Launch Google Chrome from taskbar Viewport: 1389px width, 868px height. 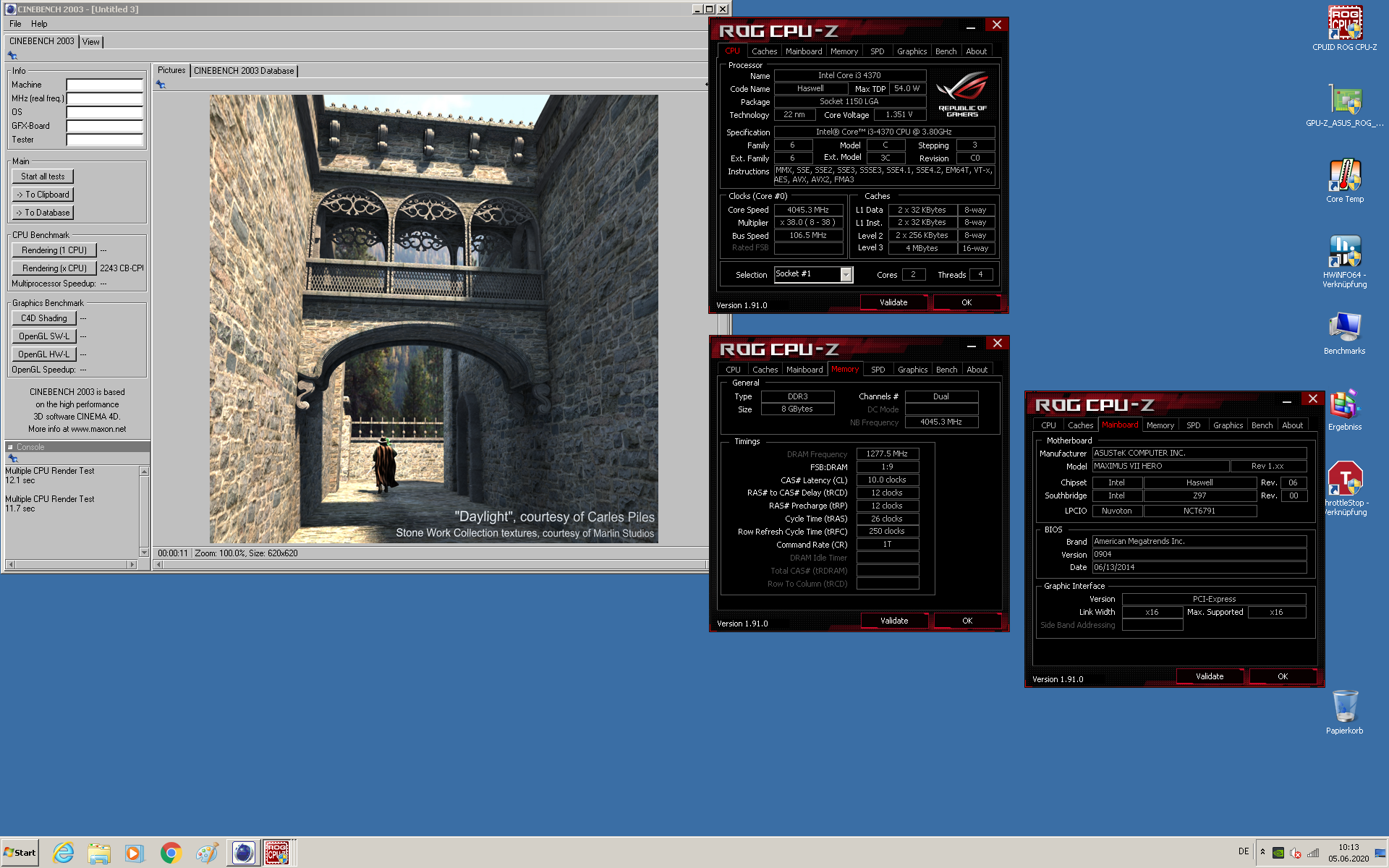(171, 853)
